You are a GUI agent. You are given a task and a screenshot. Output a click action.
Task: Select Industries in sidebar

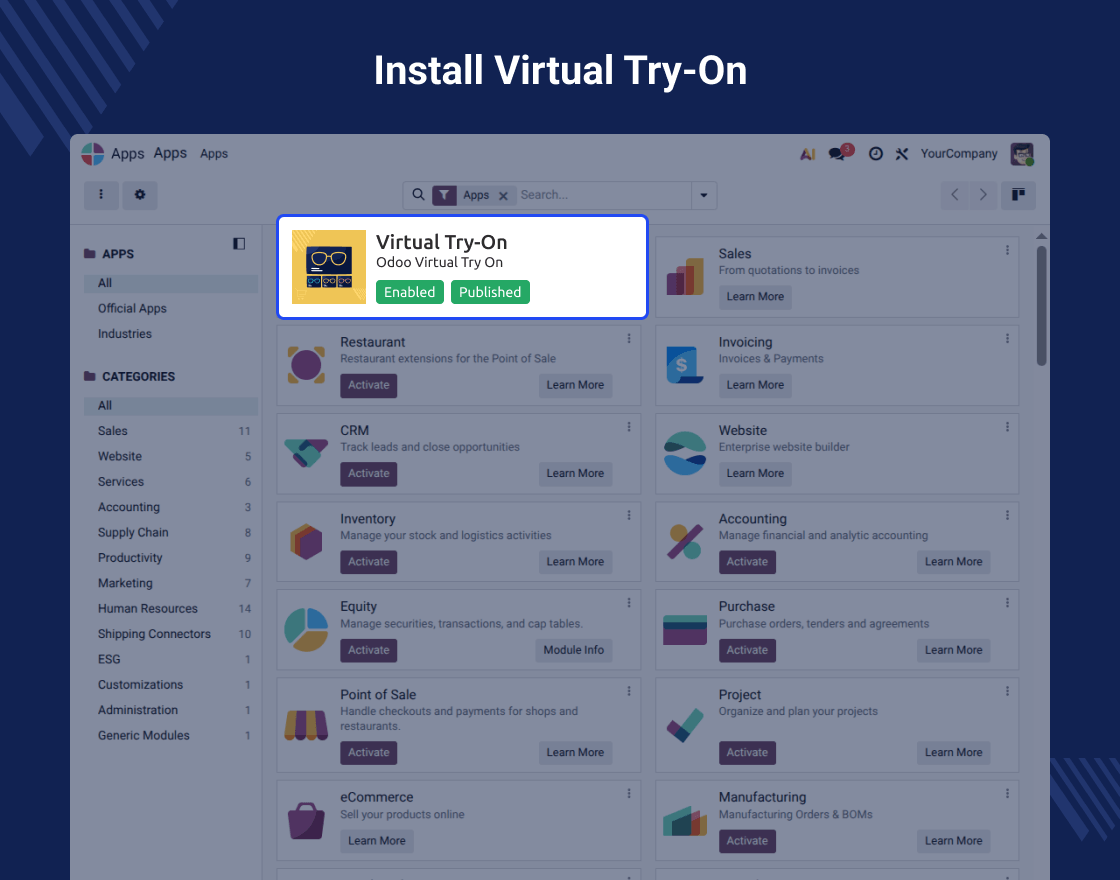pos(125,334)
